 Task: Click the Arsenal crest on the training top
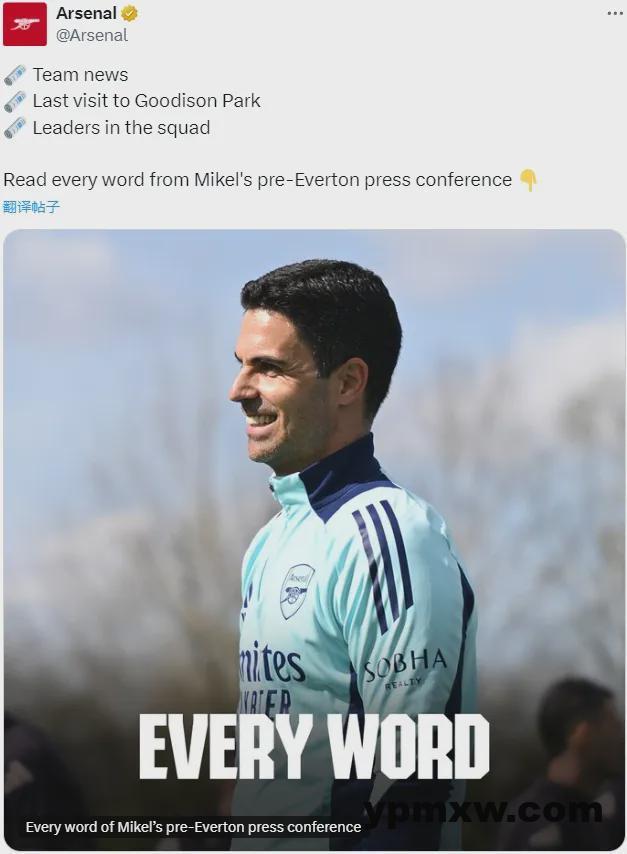(297, 591)
